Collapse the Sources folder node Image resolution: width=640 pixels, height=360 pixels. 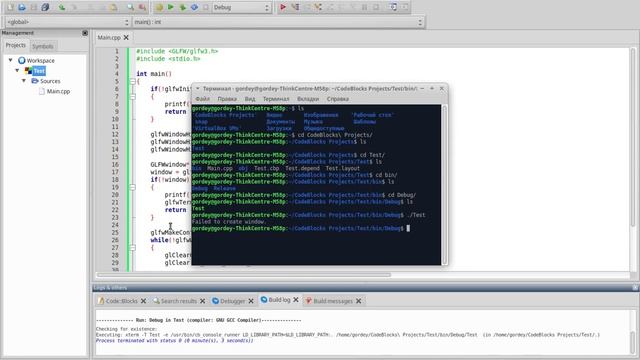click(24, 80)
